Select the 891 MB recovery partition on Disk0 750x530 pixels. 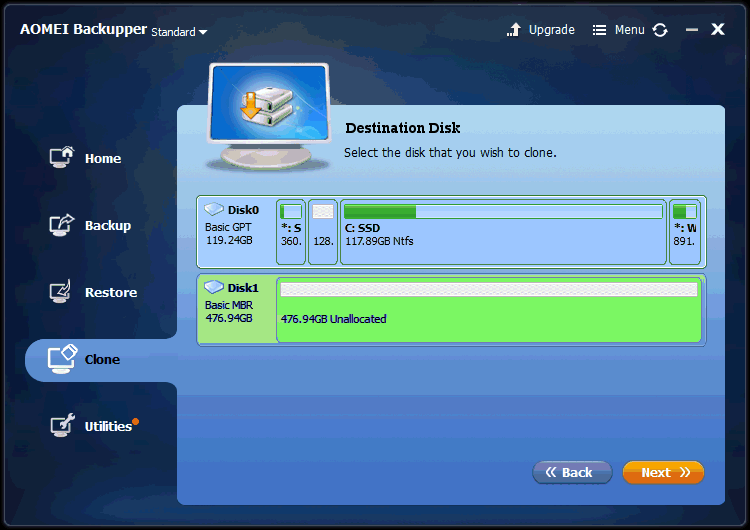point(685,232)
